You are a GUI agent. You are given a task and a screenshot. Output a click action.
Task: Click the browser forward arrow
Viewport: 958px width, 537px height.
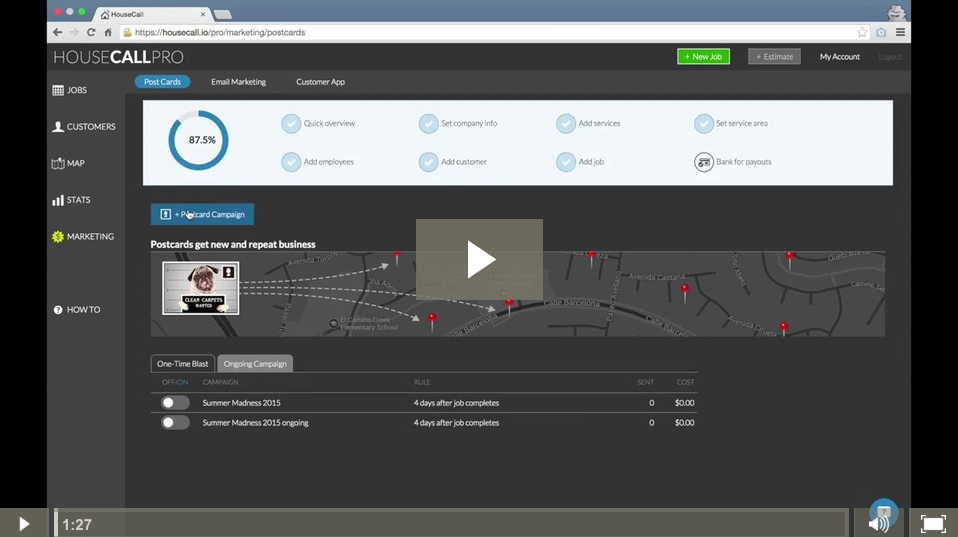coord(74,32)
